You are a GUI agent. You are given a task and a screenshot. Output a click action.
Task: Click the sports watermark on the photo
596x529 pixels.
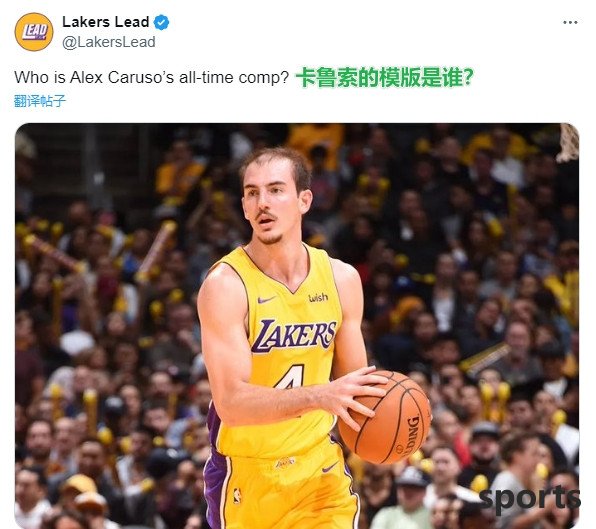(x=530, y=499)
